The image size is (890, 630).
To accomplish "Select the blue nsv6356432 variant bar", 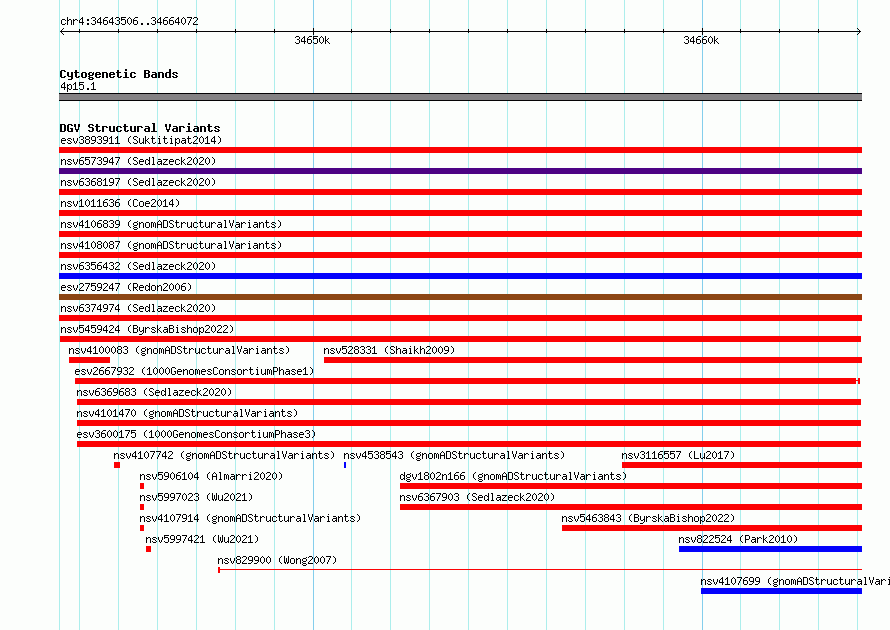I will point(460,276).
